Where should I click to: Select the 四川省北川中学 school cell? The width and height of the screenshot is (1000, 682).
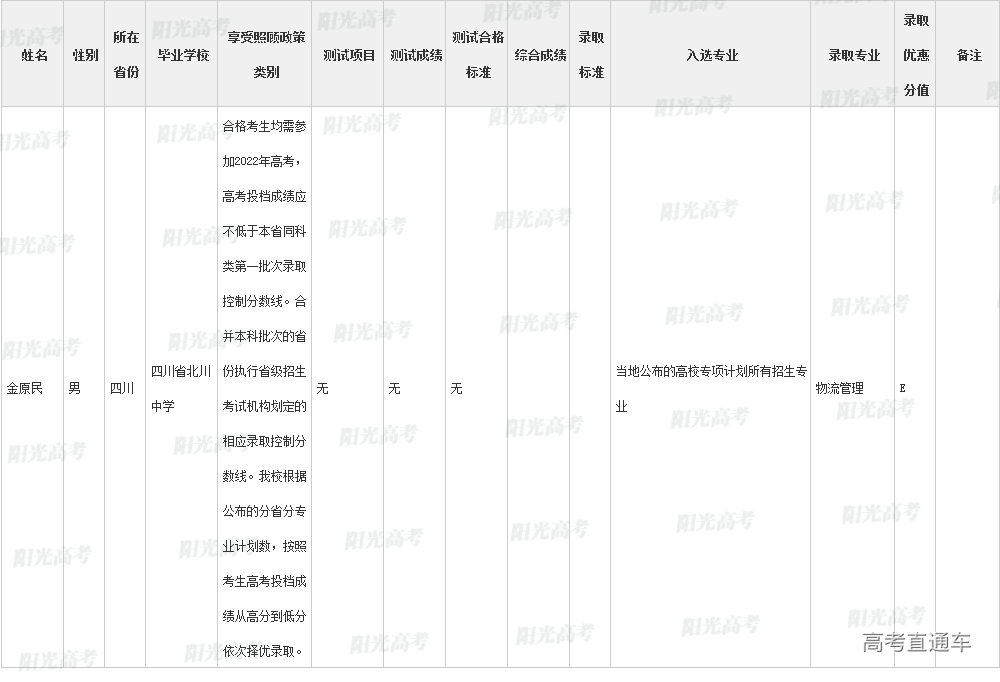pos(180,389)
